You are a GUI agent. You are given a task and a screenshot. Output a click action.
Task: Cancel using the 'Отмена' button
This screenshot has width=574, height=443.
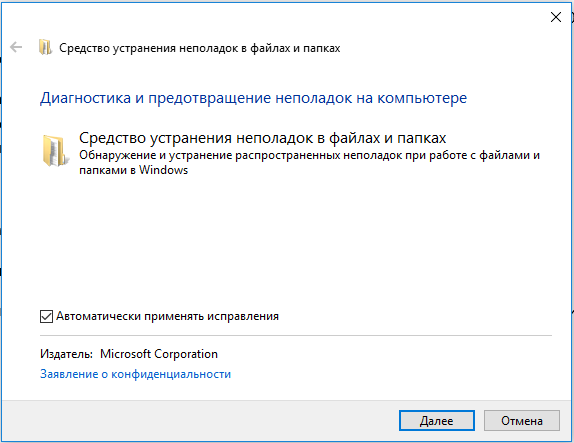click(x=522, y=421)
